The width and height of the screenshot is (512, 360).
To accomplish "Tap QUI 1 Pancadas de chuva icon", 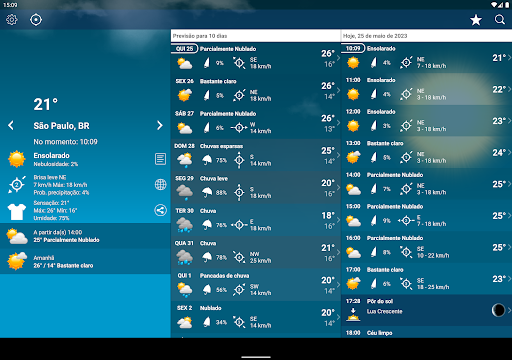I will 184,289.
